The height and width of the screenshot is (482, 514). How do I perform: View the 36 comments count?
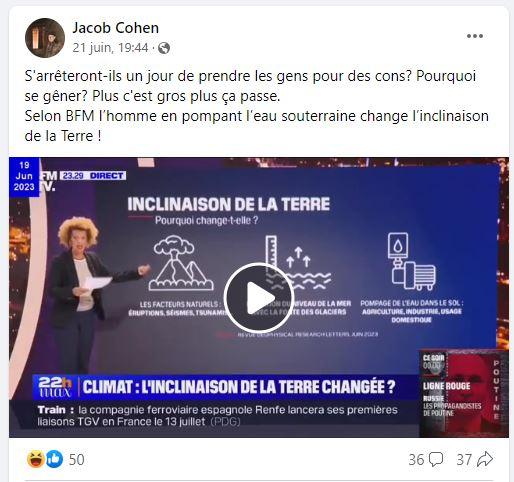click(x=416, y=460)
